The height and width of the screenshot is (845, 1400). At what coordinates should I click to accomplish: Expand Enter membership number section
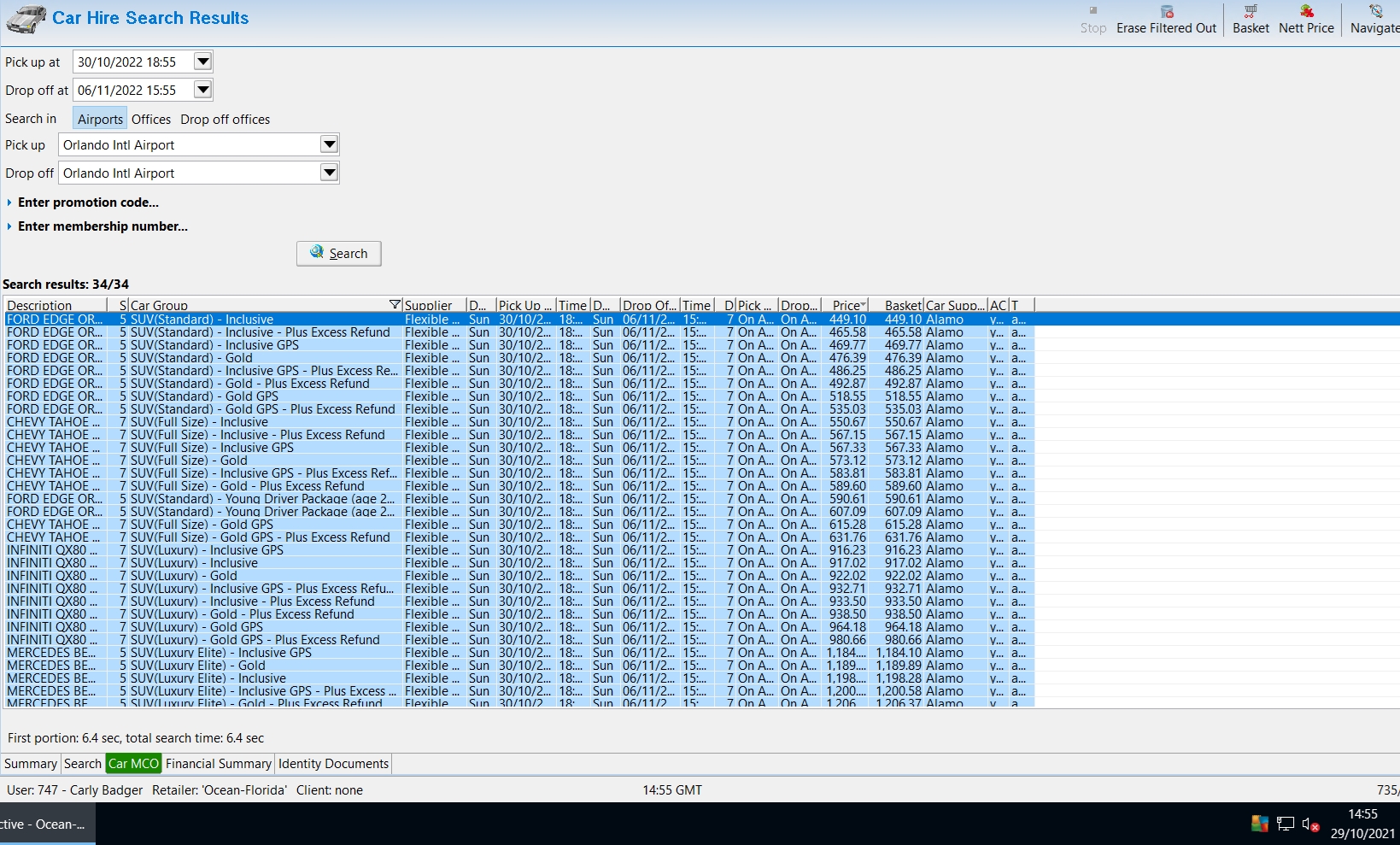[97, 226]
